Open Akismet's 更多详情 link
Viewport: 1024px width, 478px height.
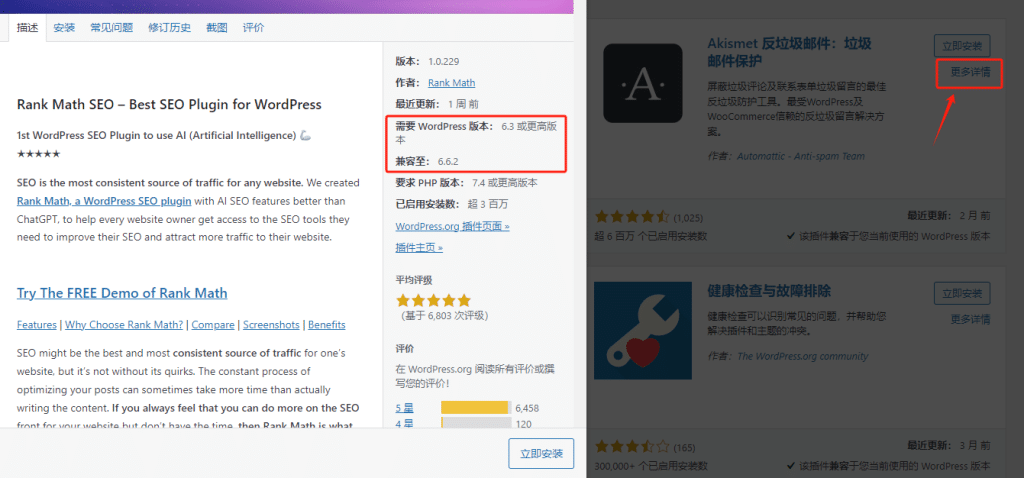[x=970, y=72]
